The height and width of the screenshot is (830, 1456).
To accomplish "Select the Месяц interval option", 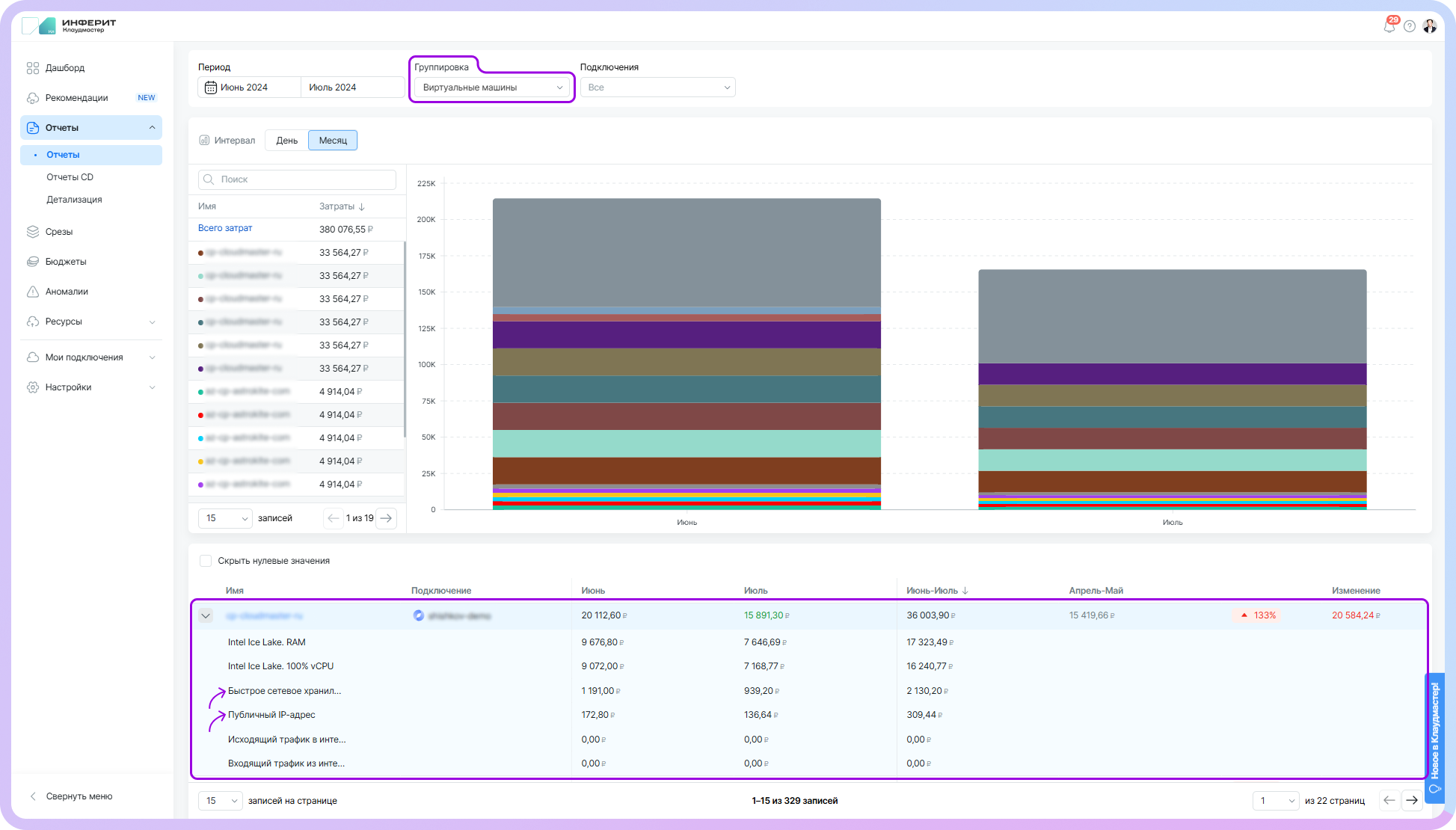I will [333, 141].
